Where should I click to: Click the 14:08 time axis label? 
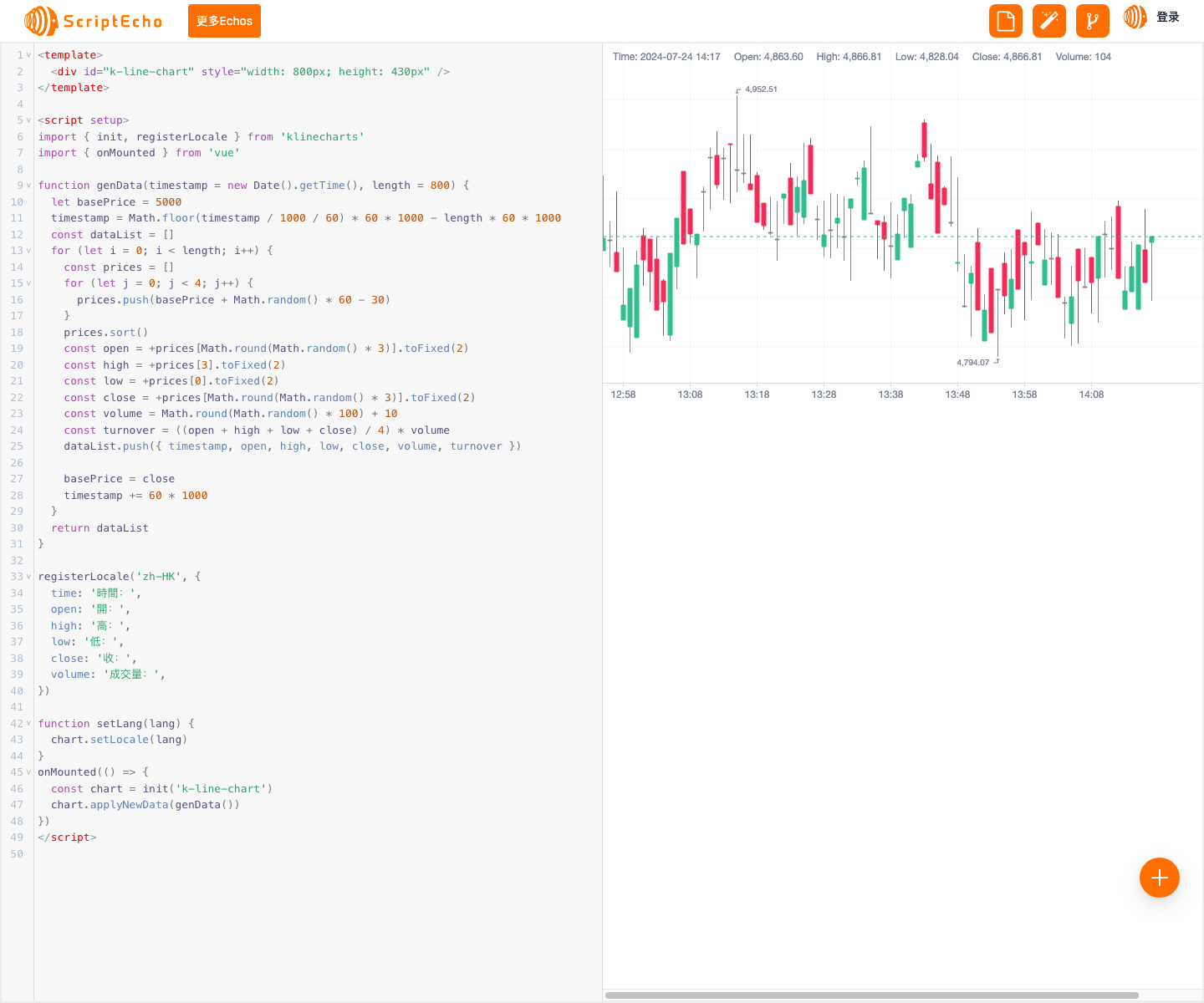[1091, 395]
